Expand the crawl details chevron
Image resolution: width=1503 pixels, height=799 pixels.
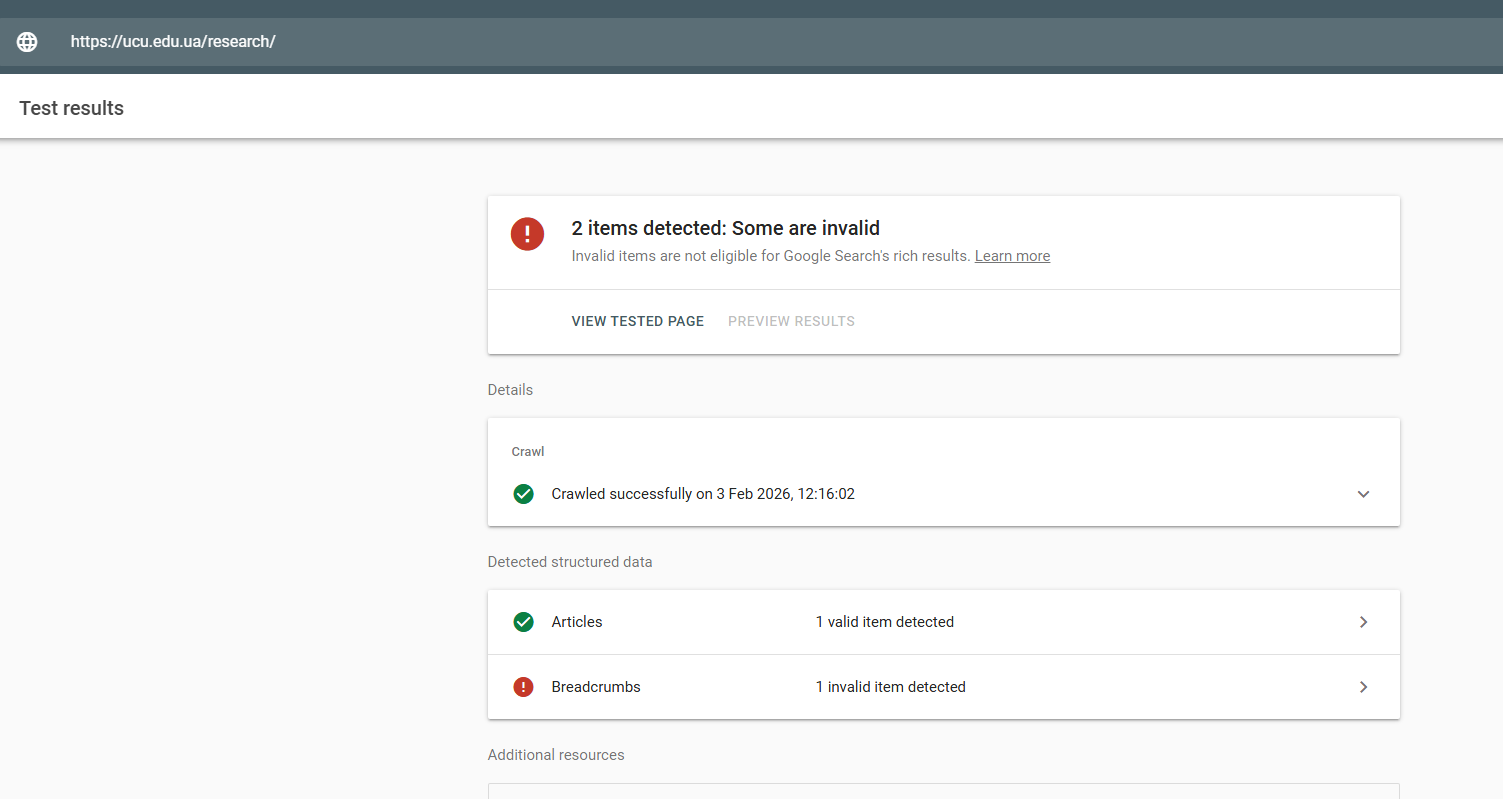click(x=1363, y=494)
